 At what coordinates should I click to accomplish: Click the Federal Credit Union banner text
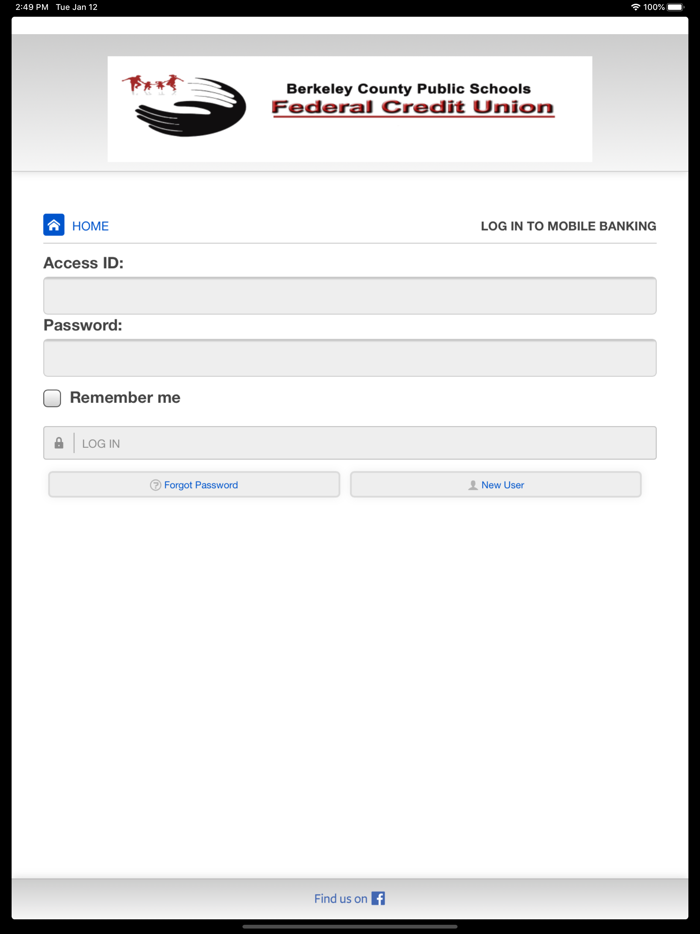point(413,108)
